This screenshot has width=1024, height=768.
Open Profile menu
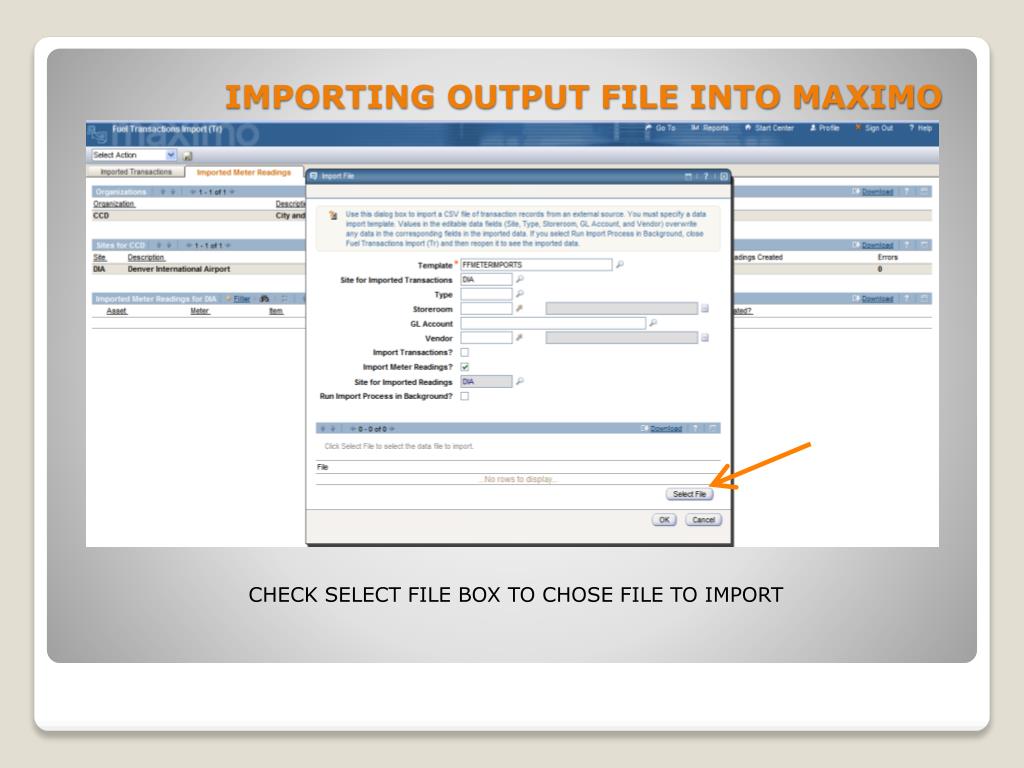[825, 128]
